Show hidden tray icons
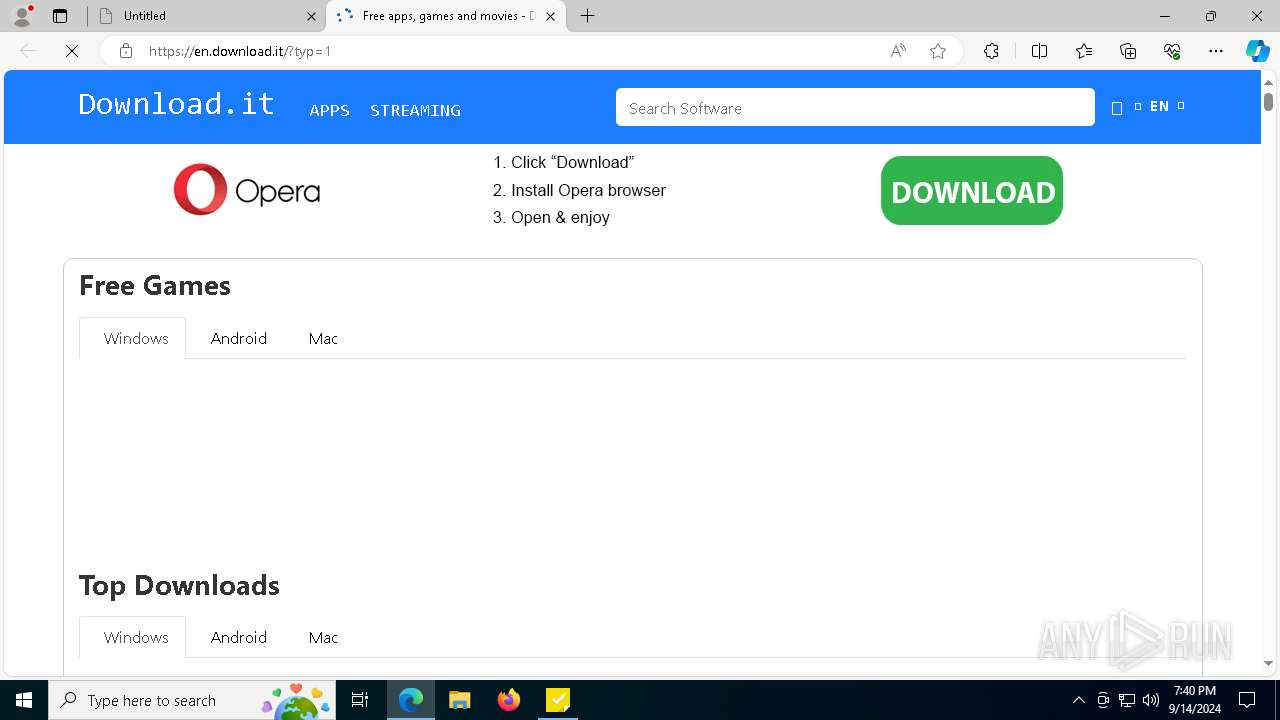 [1078, 700]
